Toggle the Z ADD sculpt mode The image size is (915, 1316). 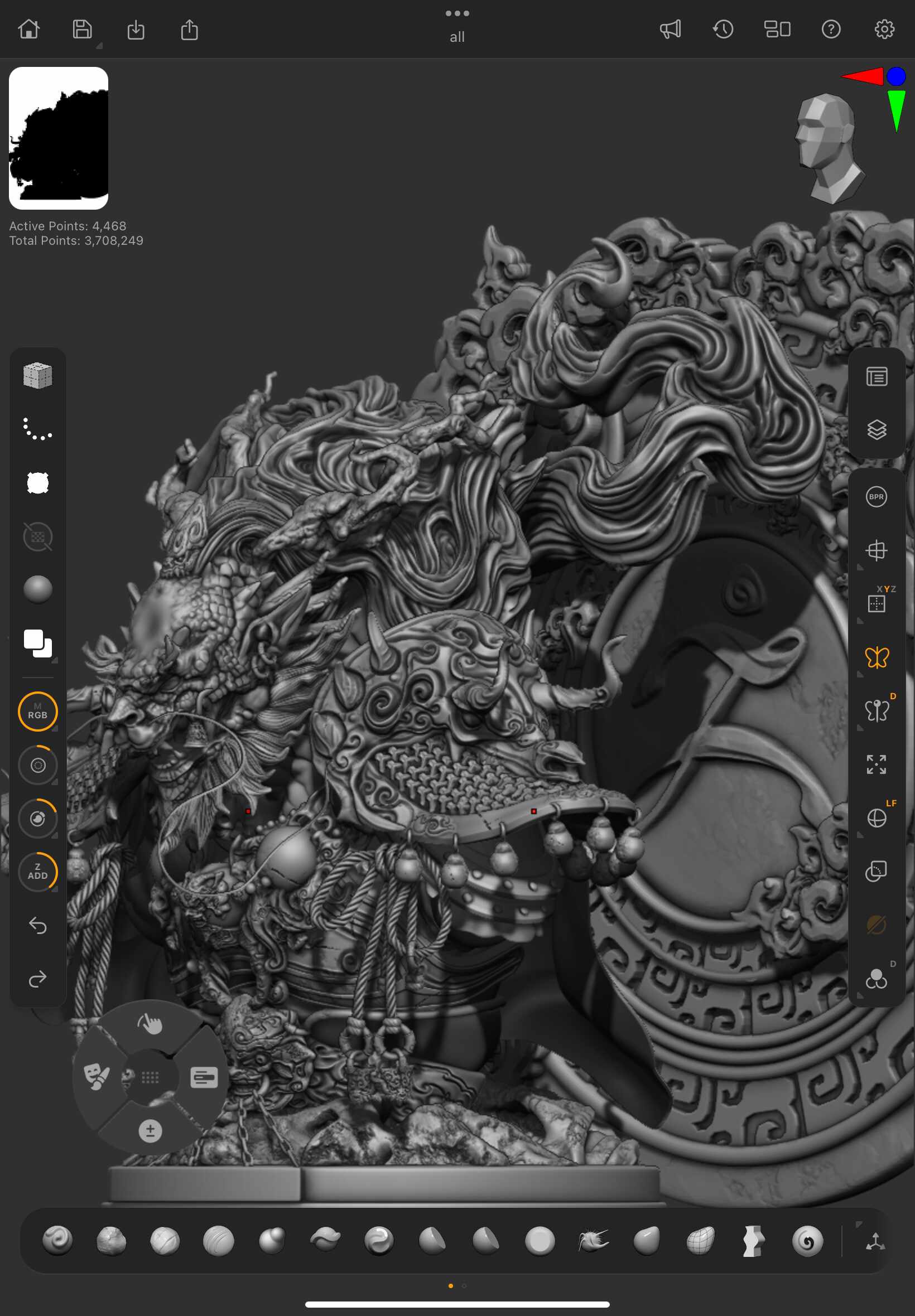38,872
